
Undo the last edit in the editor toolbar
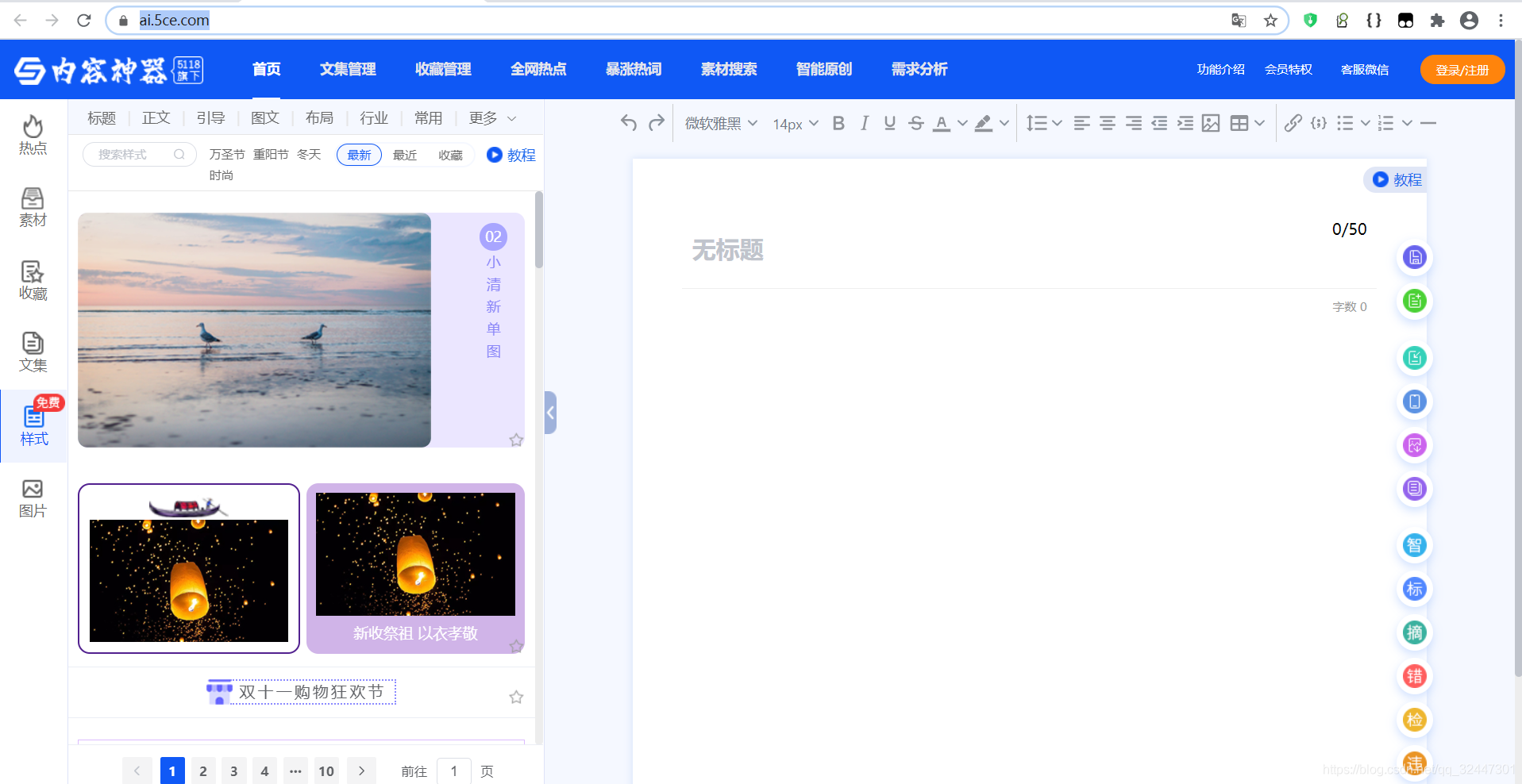tap(629, 123)
